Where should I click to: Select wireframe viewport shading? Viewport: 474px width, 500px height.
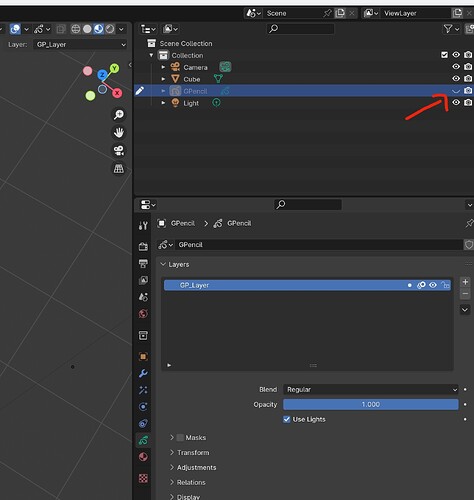point(76,29)
